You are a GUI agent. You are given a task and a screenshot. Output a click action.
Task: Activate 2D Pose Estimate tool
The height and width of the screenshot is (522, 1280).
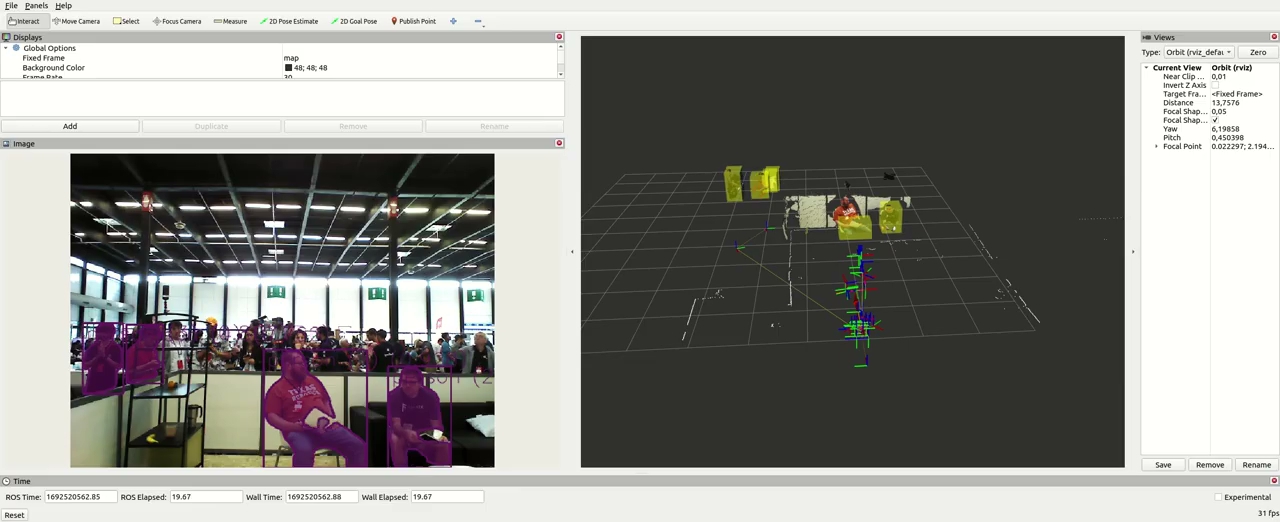coord(289,21)
